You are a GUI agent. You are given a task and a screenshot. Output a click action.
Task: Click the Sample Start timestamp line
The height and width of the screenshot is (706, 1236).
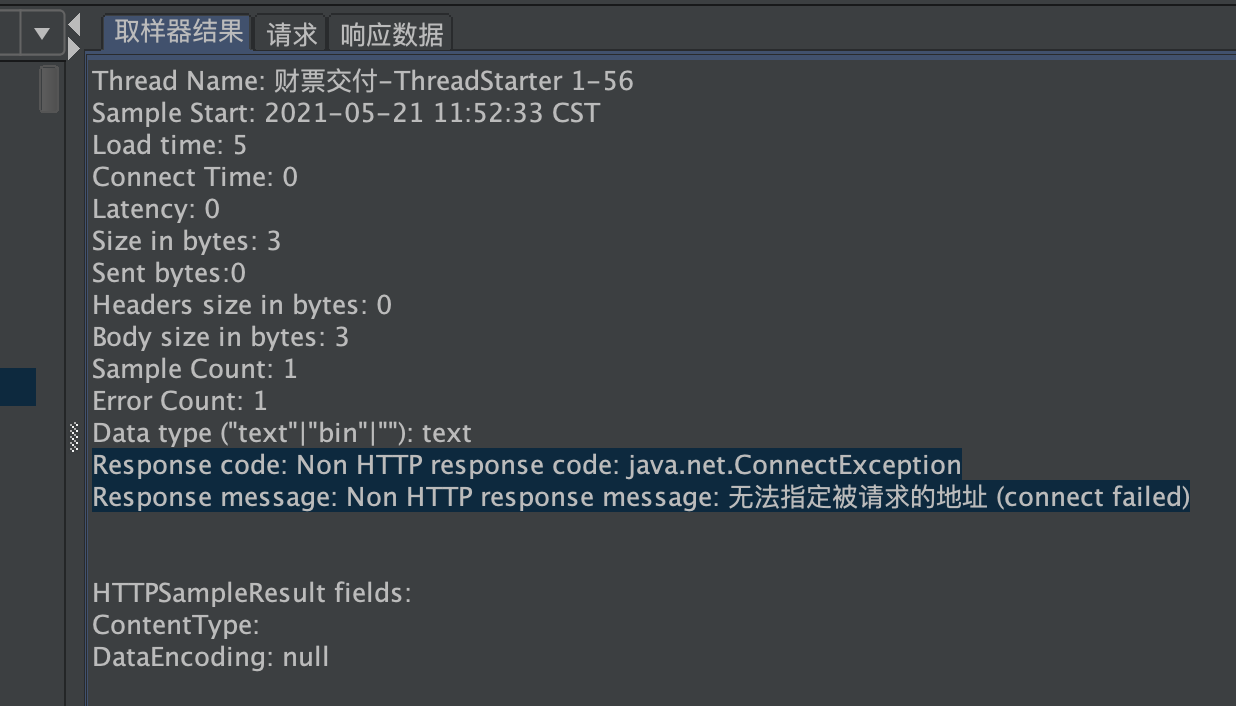click(346, 113)
